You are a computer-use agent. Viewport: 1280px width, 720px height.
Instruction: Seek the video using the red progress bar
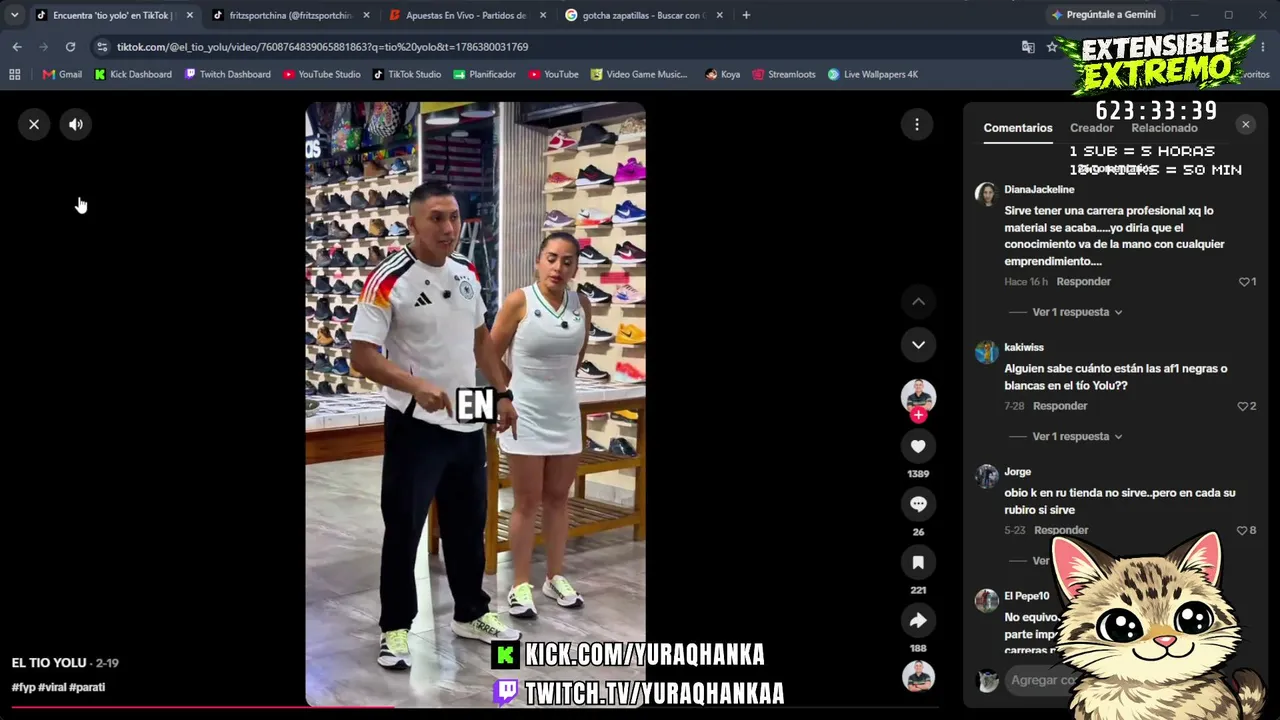pos(475,707)
